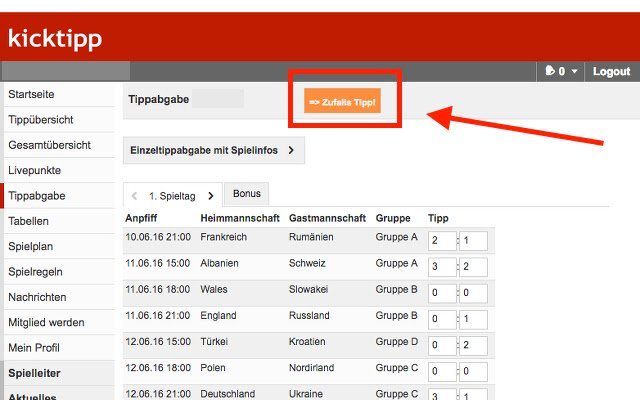Click the Frankreich team name
Viewport: 640px width, 400px height.
[x=223, y=237]
